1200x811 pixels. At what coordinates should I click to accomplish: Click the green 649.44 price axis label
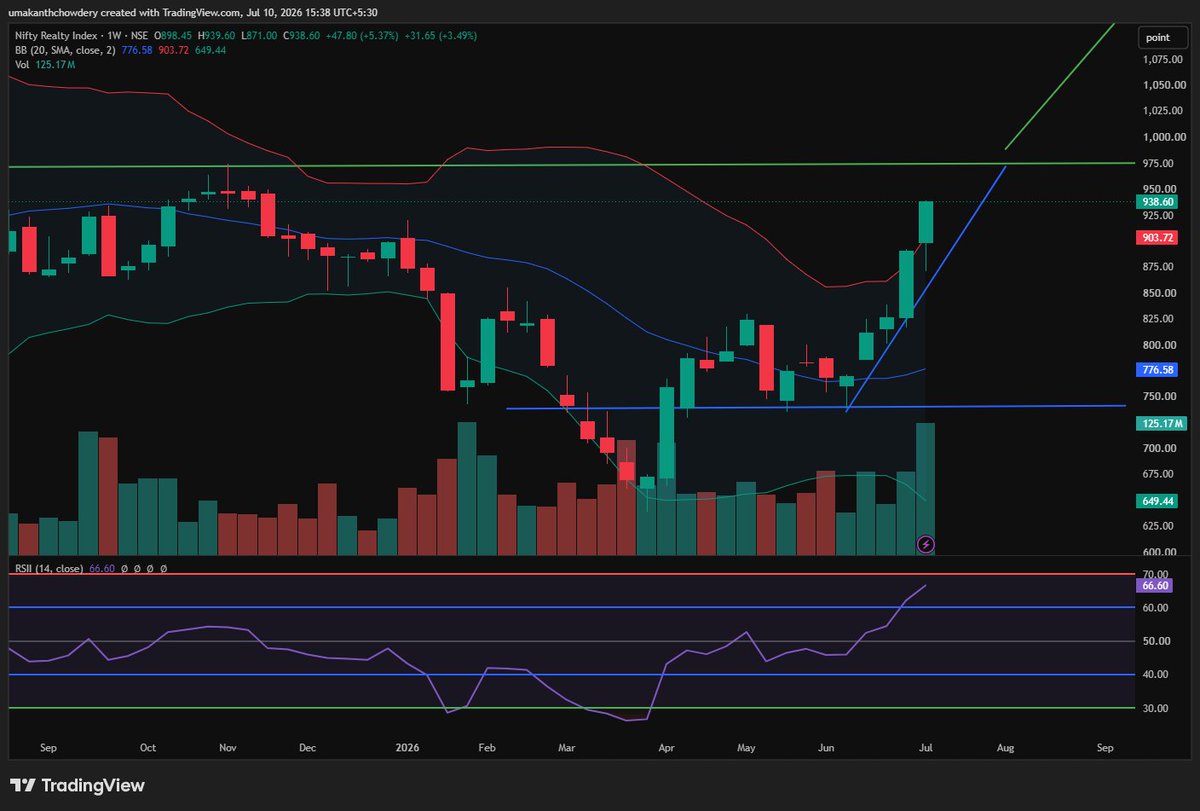tap(1157, 500)
